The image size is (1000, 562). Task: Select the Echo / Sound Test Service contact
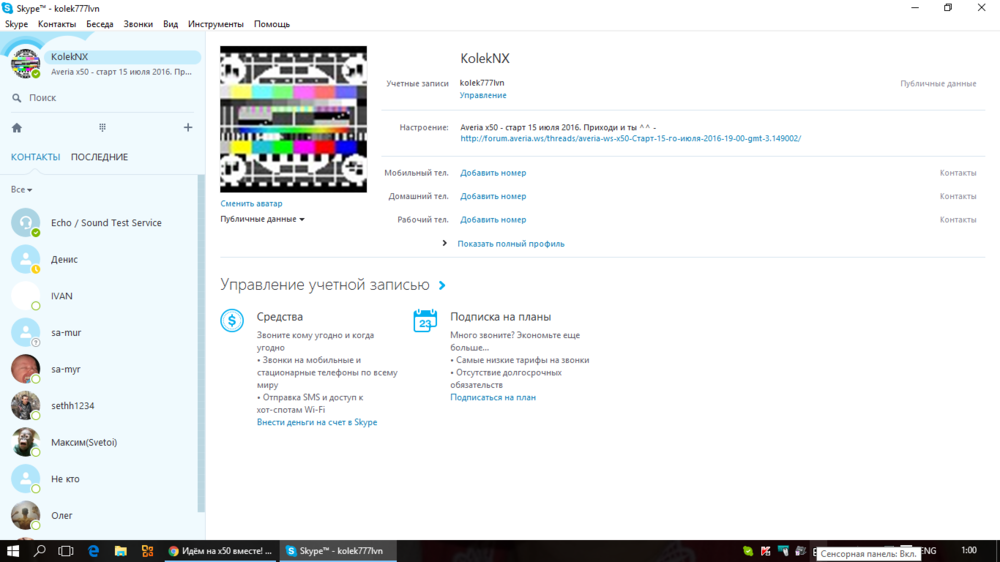click(106, 223)
